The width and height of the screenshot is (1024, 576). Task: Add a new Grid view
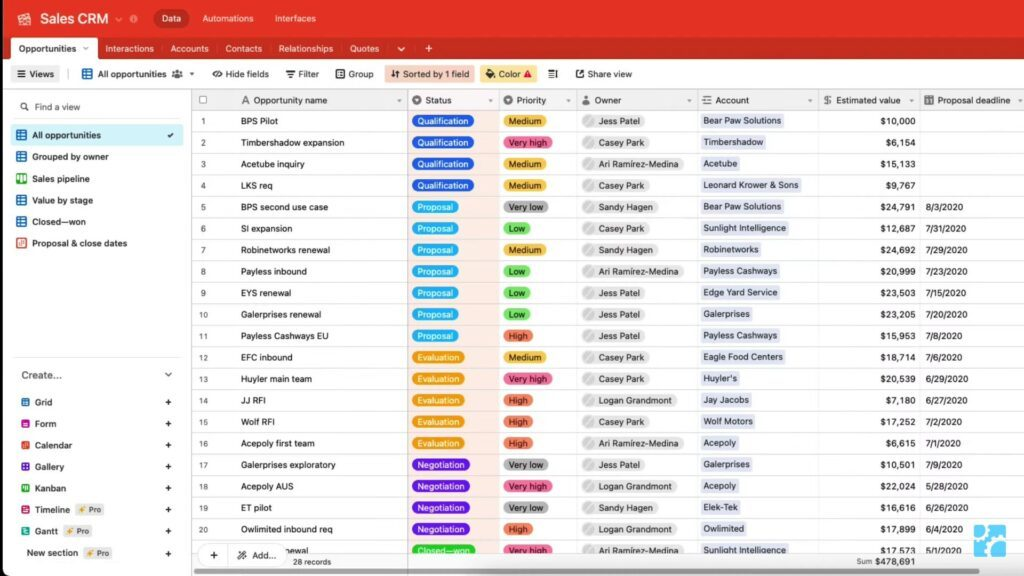click(x=168, y=402)
